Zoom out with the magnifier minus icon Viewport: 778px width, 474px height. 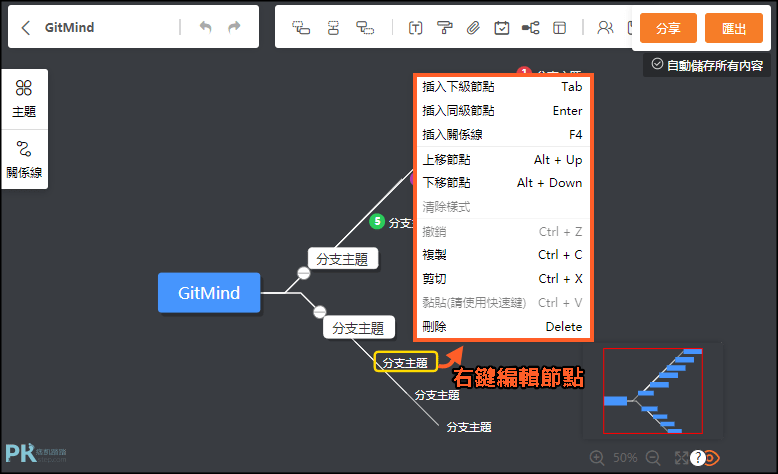[x=653, y=458]
